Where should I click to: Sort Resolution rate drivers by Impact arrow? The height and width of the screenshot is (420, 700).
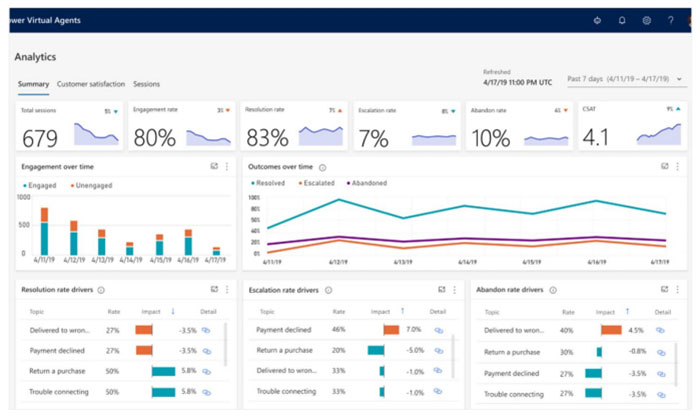(x=173, y=312)
